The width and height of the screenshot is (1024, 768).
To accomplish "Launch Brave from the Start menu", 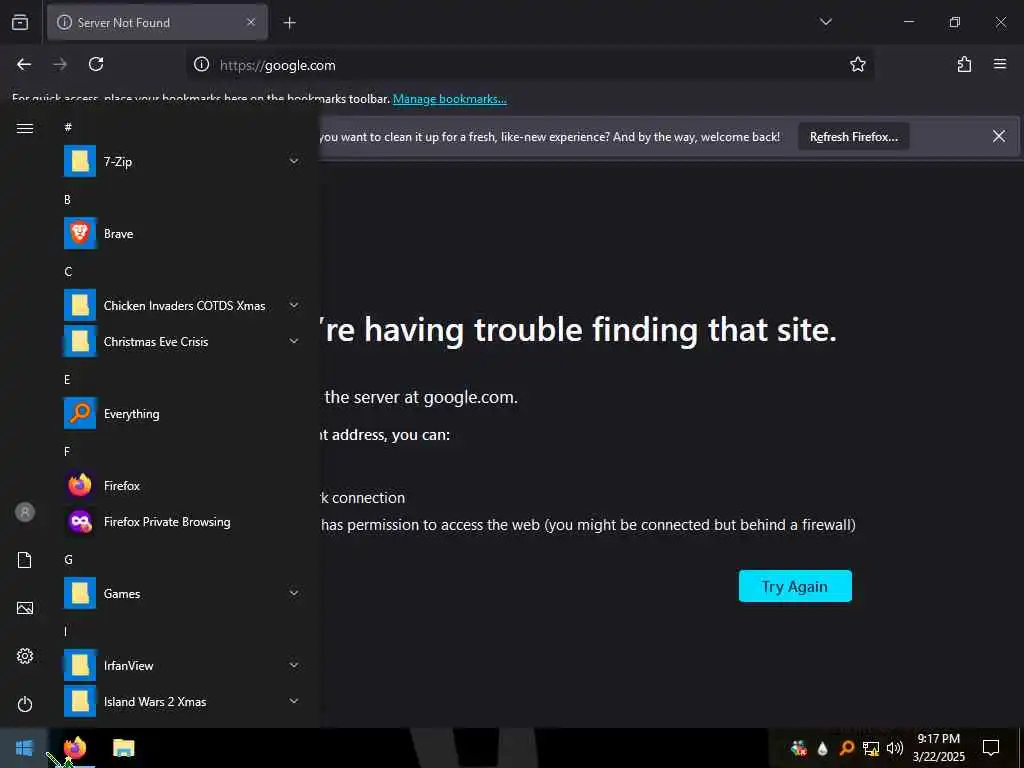I will [182, 234].
